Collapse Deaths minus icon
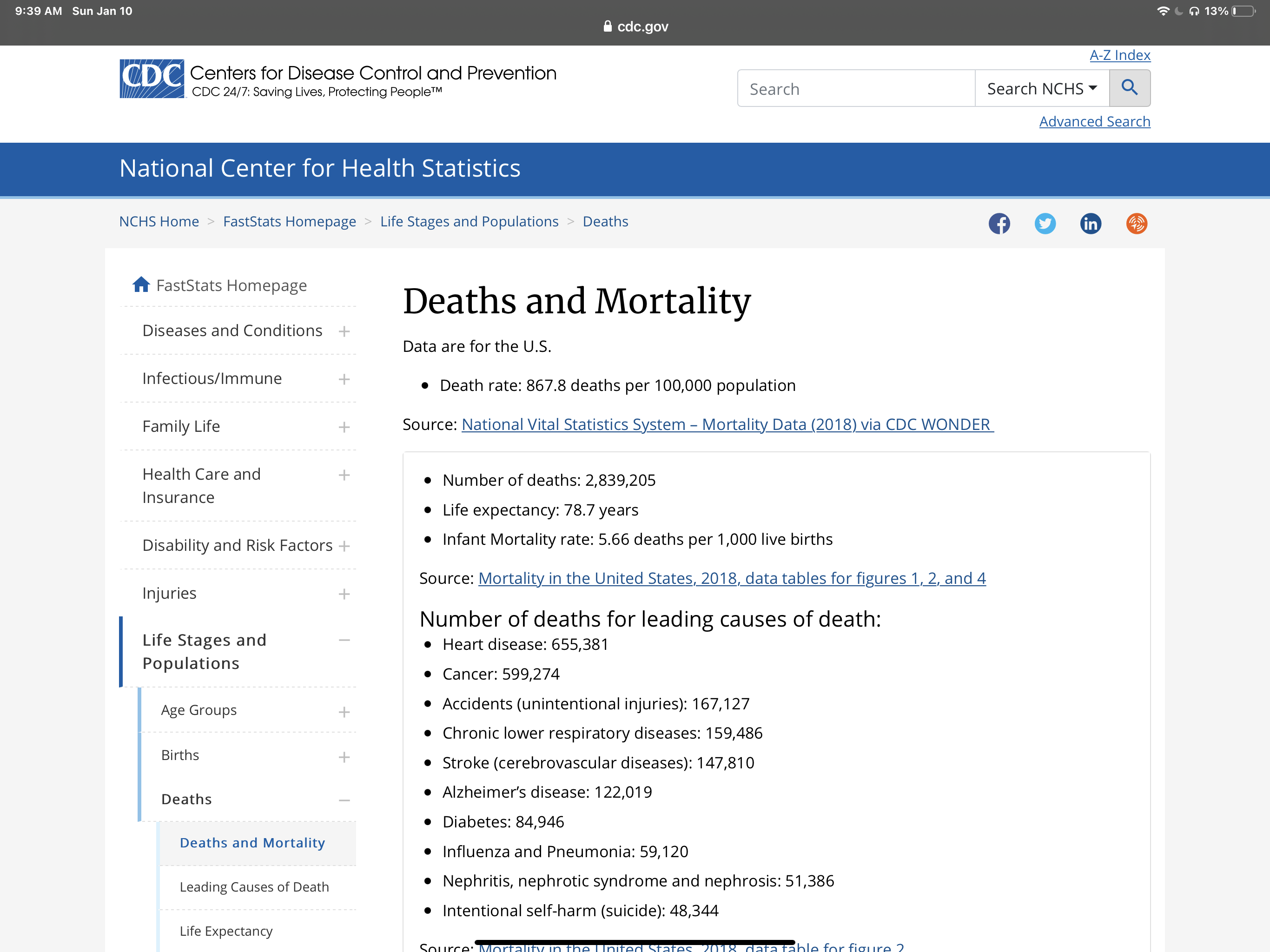Viewport: 1270px width, 952px height. pyautogui.click(x=344, y=800)
